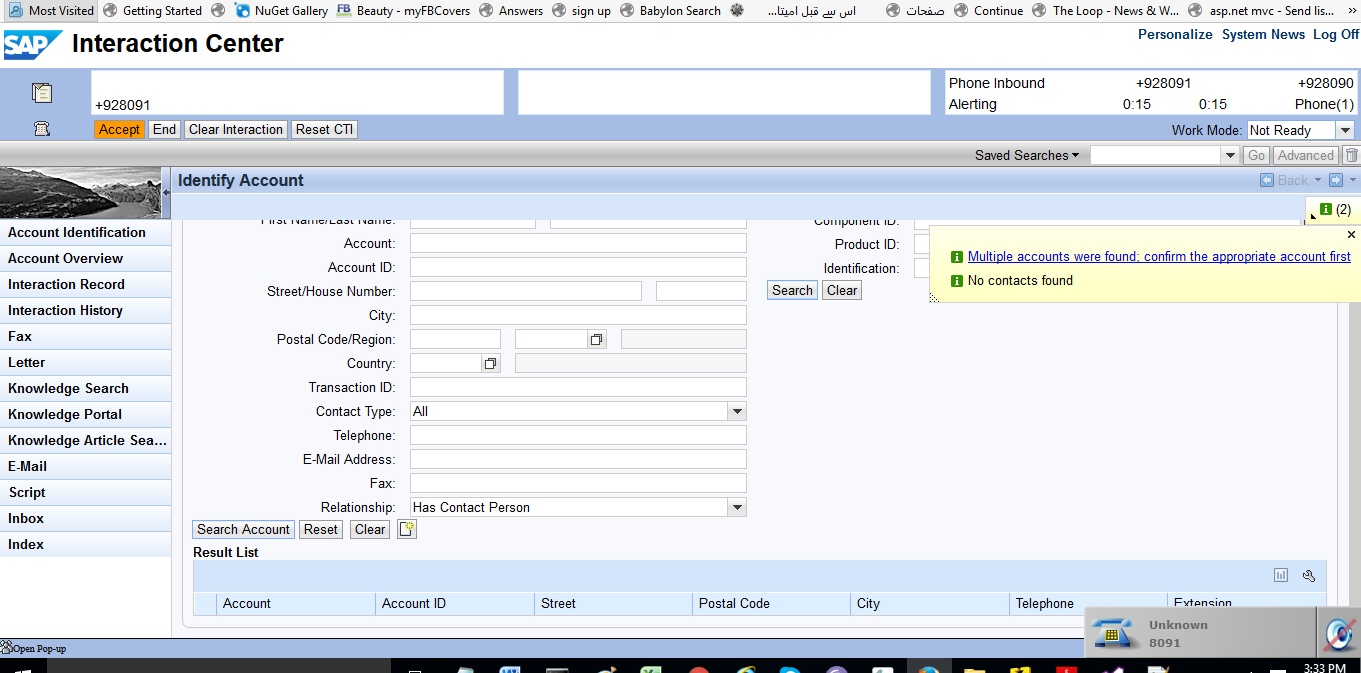The width and height of the screenshot is (1361, 673).
Task: Delete saved search with trash icon
Action: (x=1351, y=155)
